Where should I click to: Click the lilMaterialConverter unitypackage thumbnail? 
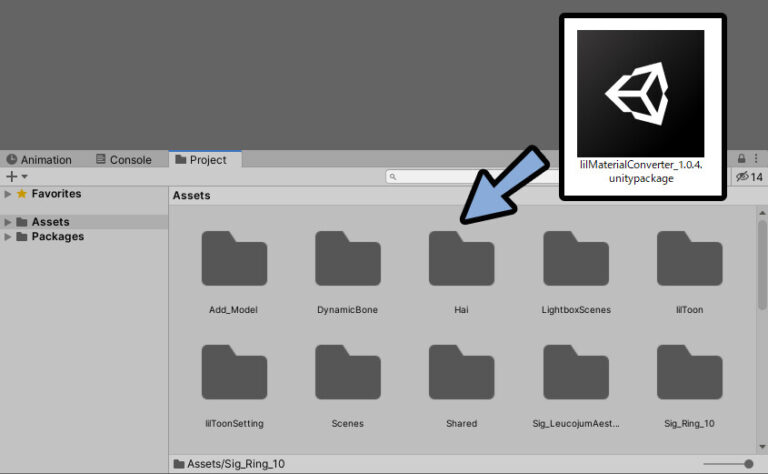[640, 93]
